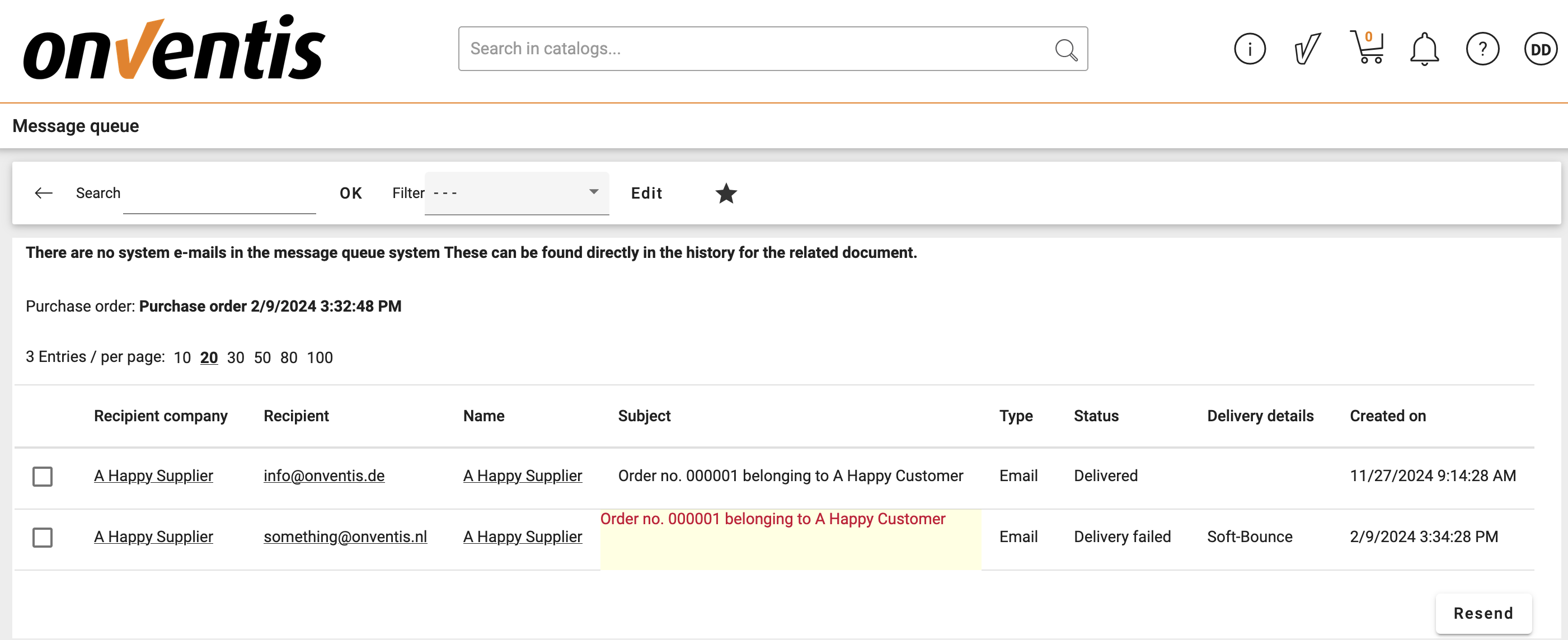
Task: Open the help question mark icon
Action: tap(1482, 49)
